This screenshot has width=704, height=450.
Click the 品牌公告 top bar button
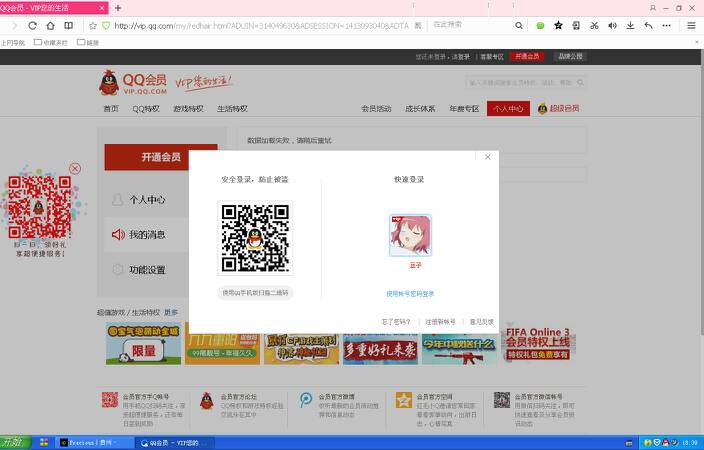[570, 57]
